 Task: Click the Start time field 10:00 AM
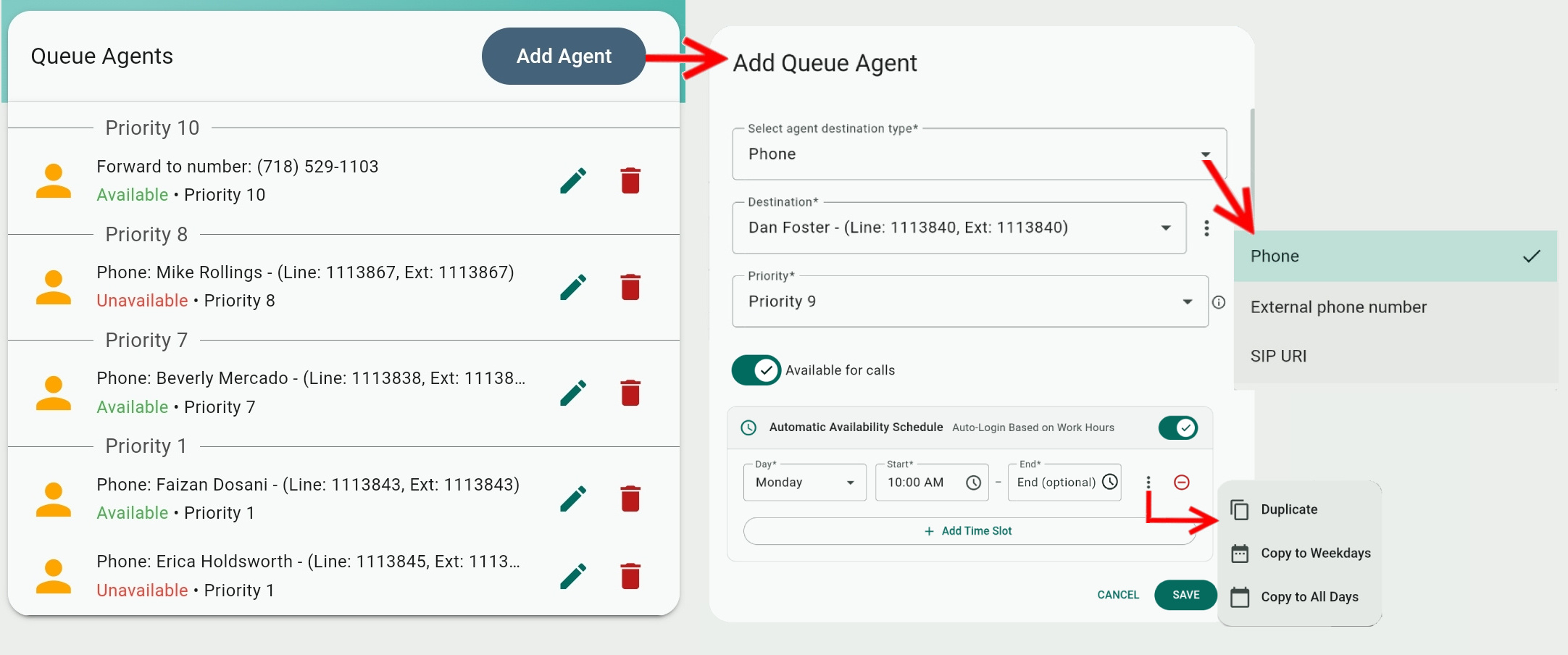coord(932,483)
